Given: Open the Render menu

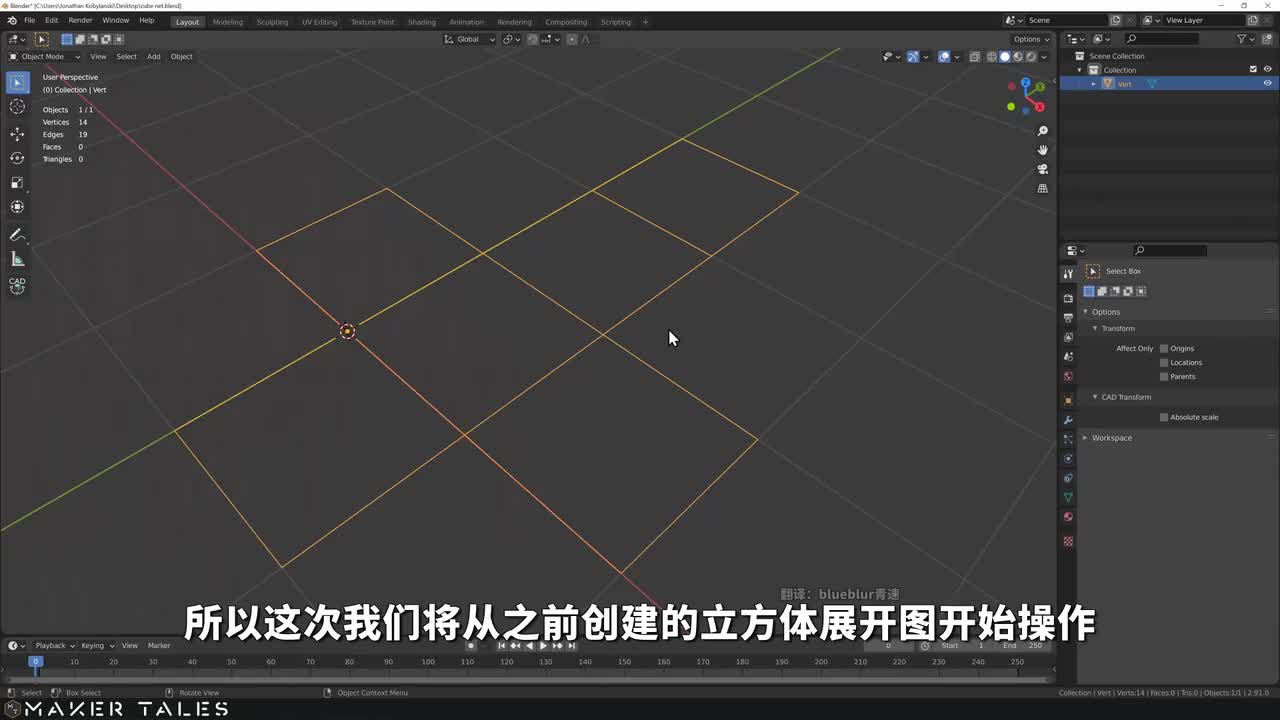Looking at the screenshot, I should tap(80, 20).
